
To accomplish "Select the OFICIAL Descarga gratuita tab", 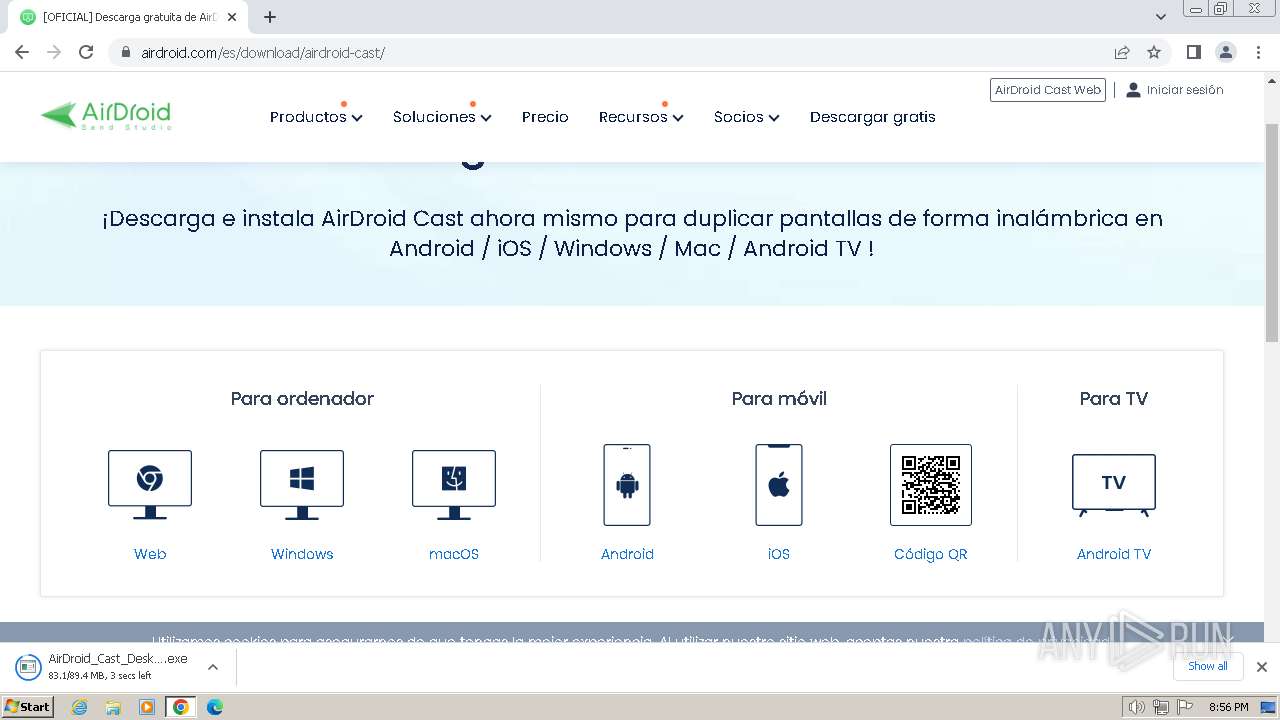I will [x=130, y=17].
